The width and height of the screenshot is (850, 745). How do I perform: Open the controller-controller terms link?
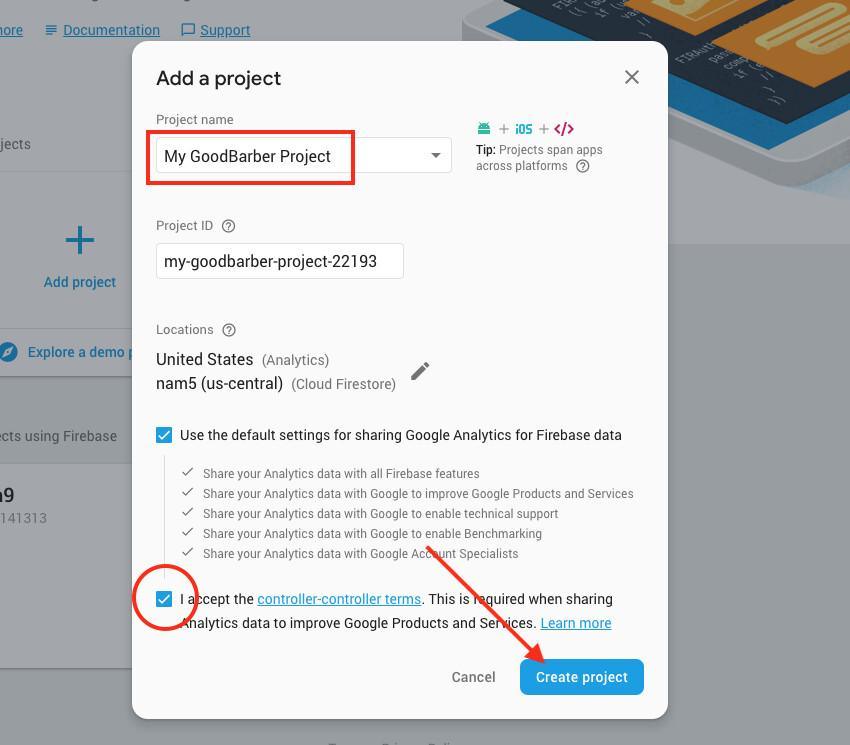tap(339, 599)
